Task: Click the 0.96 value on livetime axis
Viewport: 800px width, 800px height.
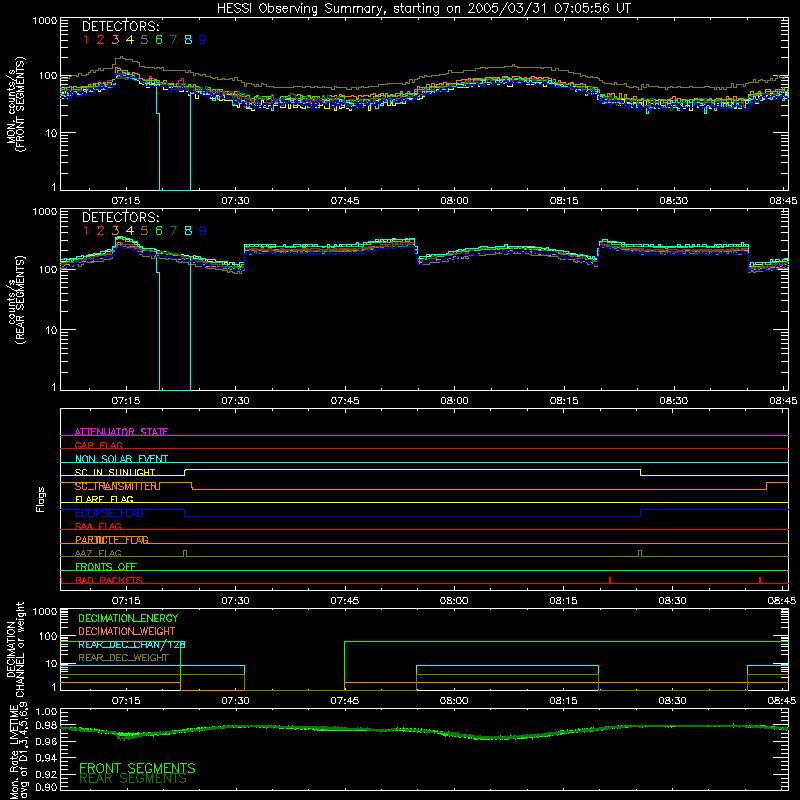Action: pos(46,741)
